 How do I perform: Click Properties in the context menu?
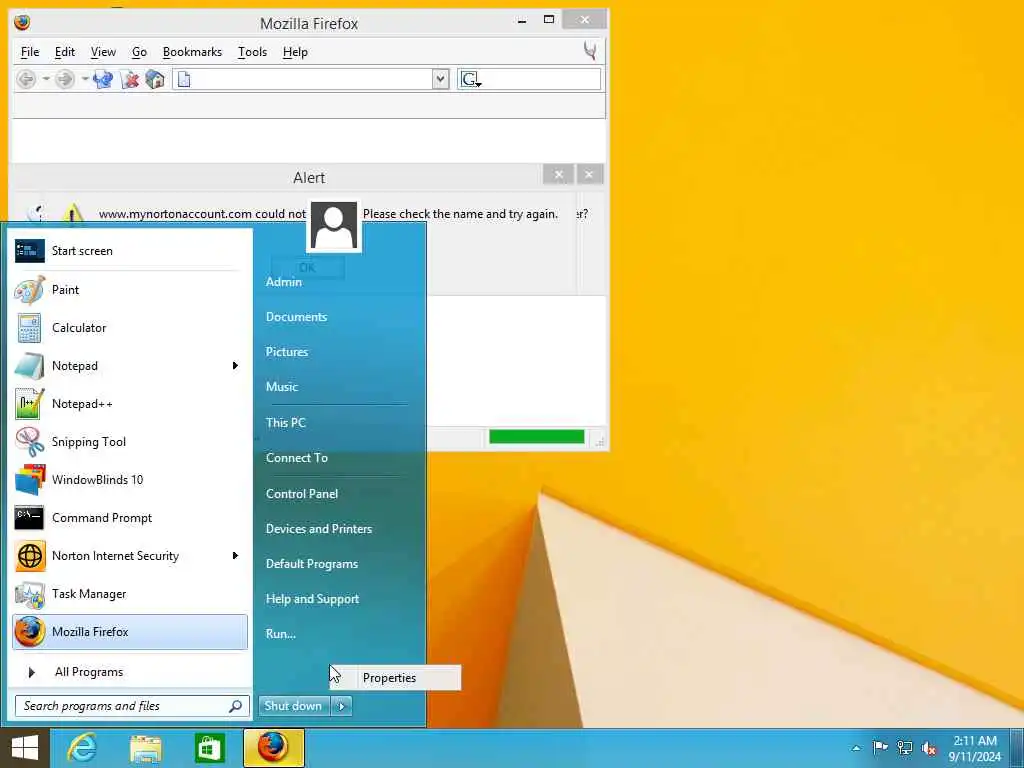point(396,678)
